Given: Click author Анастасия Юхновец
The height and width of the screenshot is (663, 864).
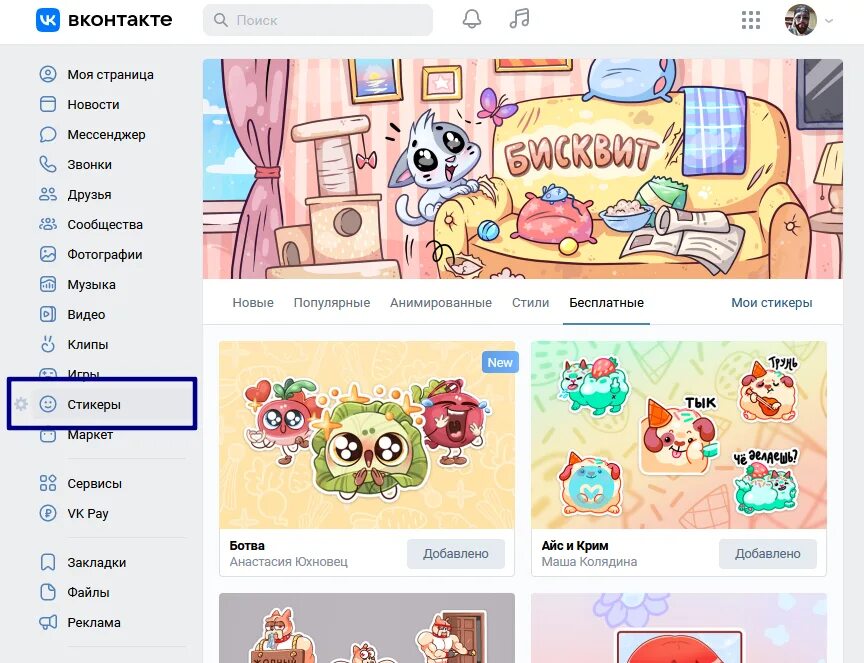Looking at the screenshot, I should [x=289, y=562].
